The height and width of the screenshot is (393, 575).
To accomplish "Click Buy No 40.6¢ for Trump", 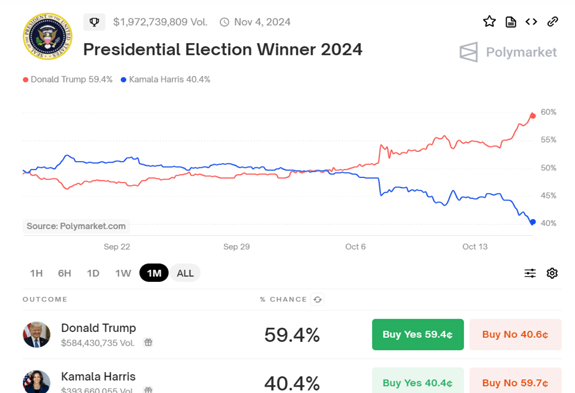I will click(x=515, y=334).
